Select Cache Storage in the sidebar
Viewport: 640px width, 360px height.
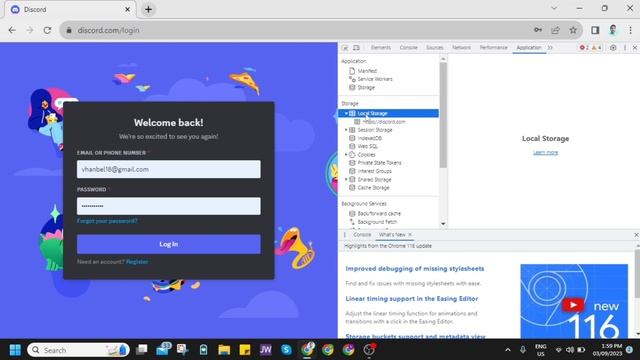pos(373,188)
